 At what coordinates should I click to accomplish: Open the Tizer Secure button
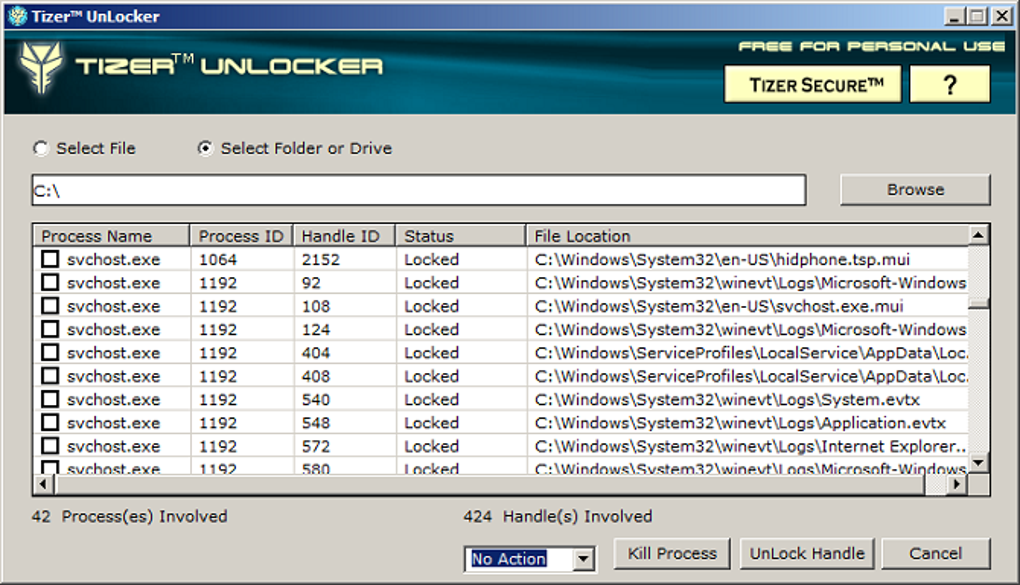click(x=812, y=85)
